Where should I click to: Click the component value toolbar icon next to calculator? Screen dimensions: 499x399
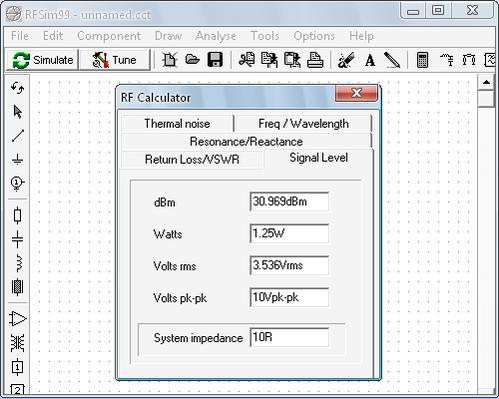coord(447,60)
